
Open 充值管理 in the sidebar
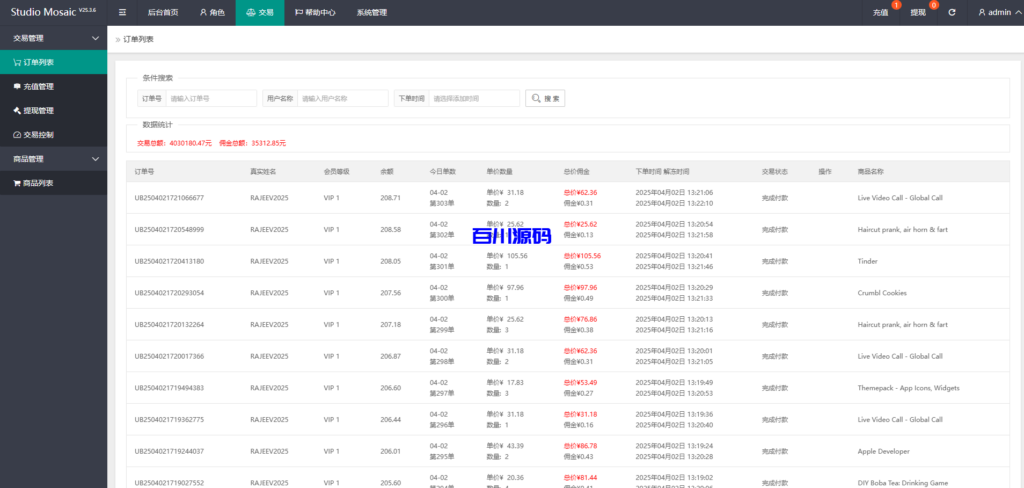[x=38, y=86]
